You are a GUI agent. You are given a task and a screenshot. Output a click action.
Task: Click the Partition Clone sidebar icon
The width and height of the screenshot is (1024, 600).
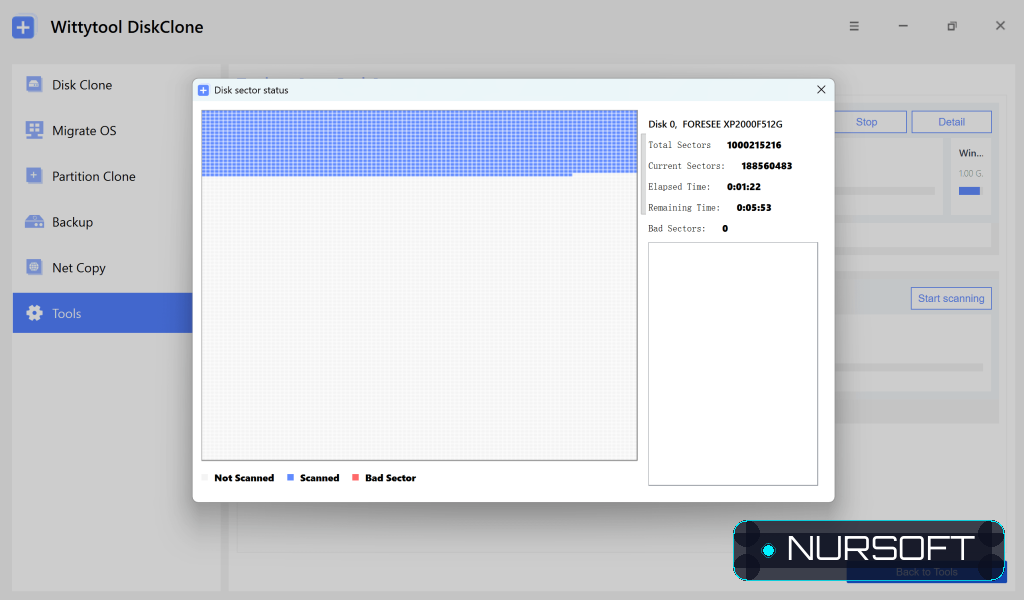point(34,176)
